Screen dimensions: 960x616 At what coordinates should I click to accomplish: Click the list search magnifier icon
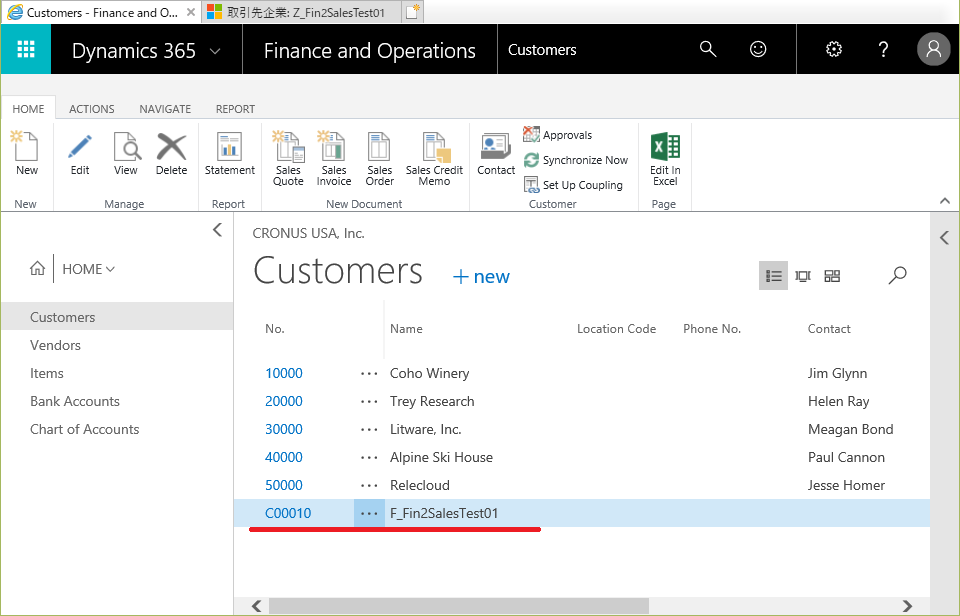click(898, 276)
